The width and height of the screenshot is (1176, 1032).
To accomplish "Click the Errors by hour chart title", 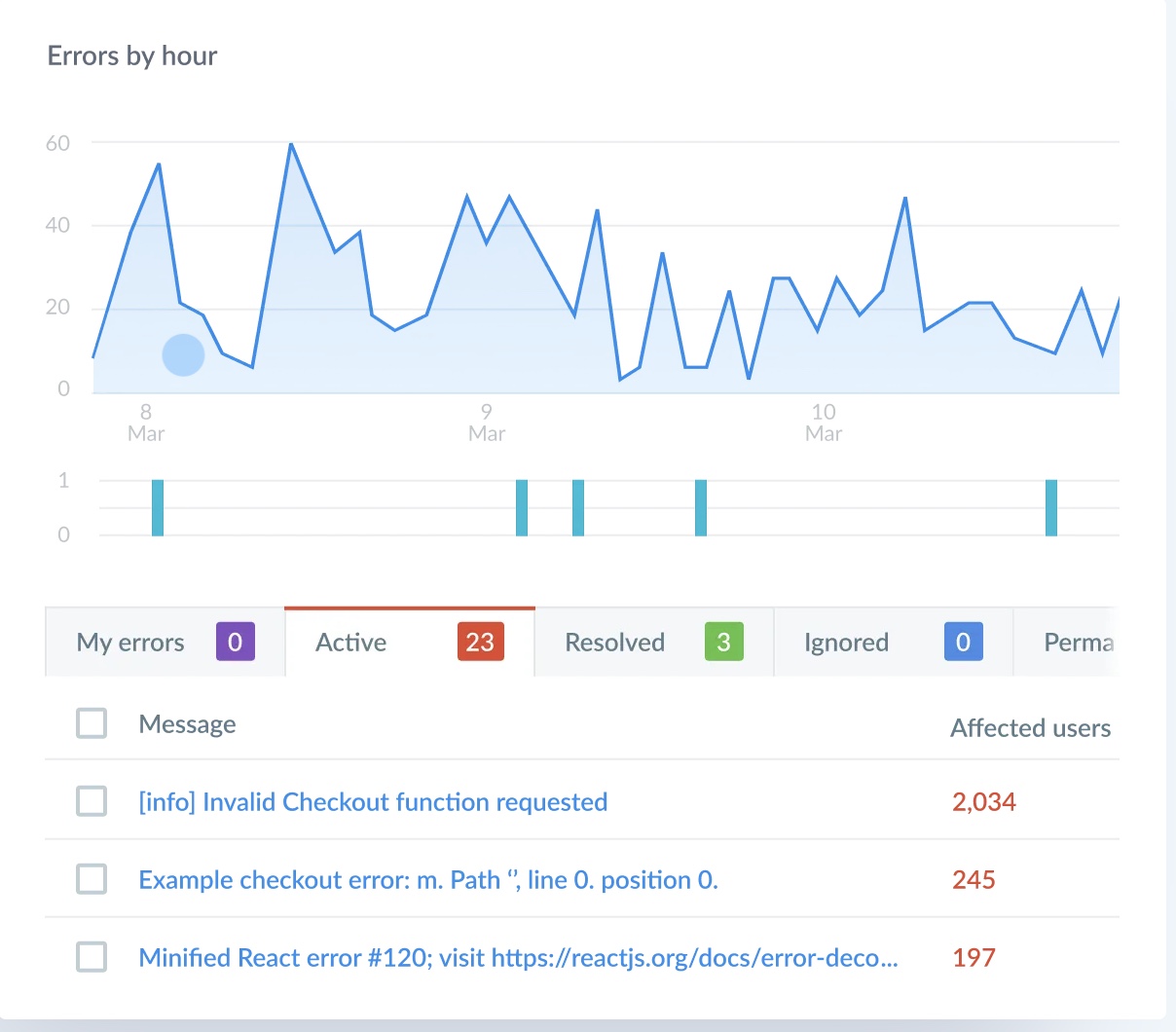I will coord(131,55).
